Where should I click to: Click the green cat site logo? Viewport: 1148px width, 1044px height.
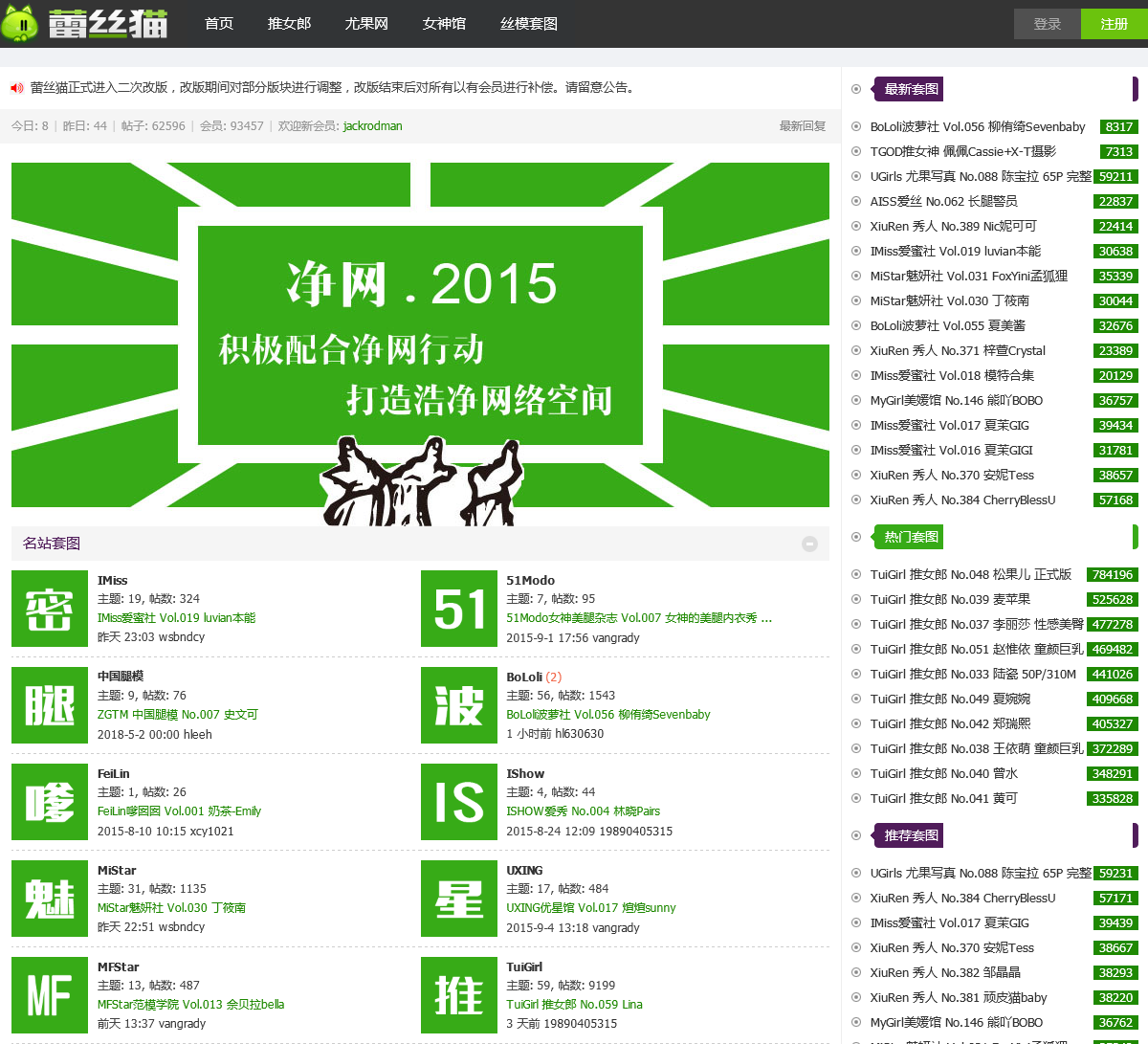click(84, 23)
